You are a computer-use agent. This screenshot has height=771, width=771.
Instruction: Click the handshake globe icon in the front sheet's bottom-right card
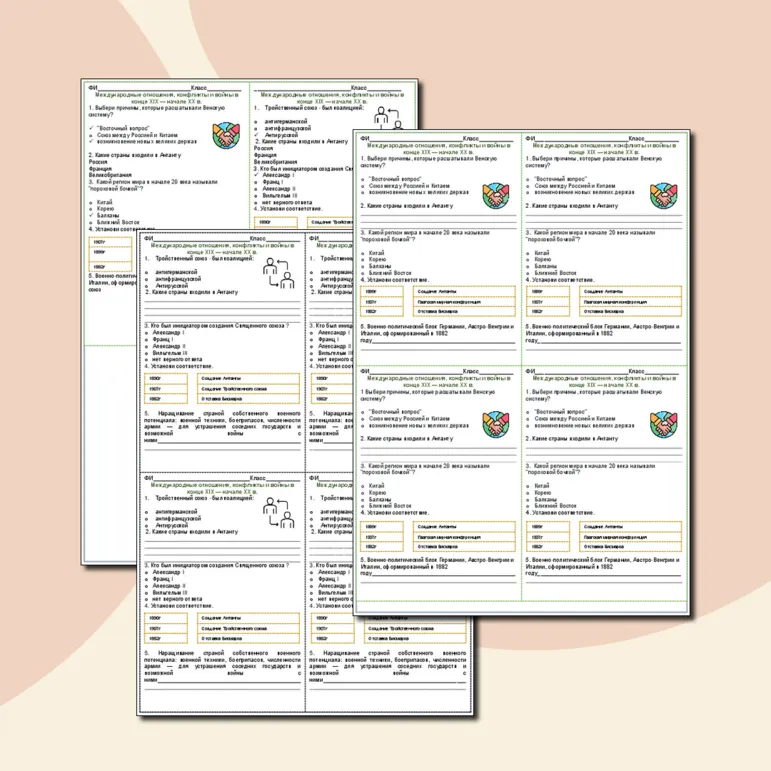(x=663, y=424)
